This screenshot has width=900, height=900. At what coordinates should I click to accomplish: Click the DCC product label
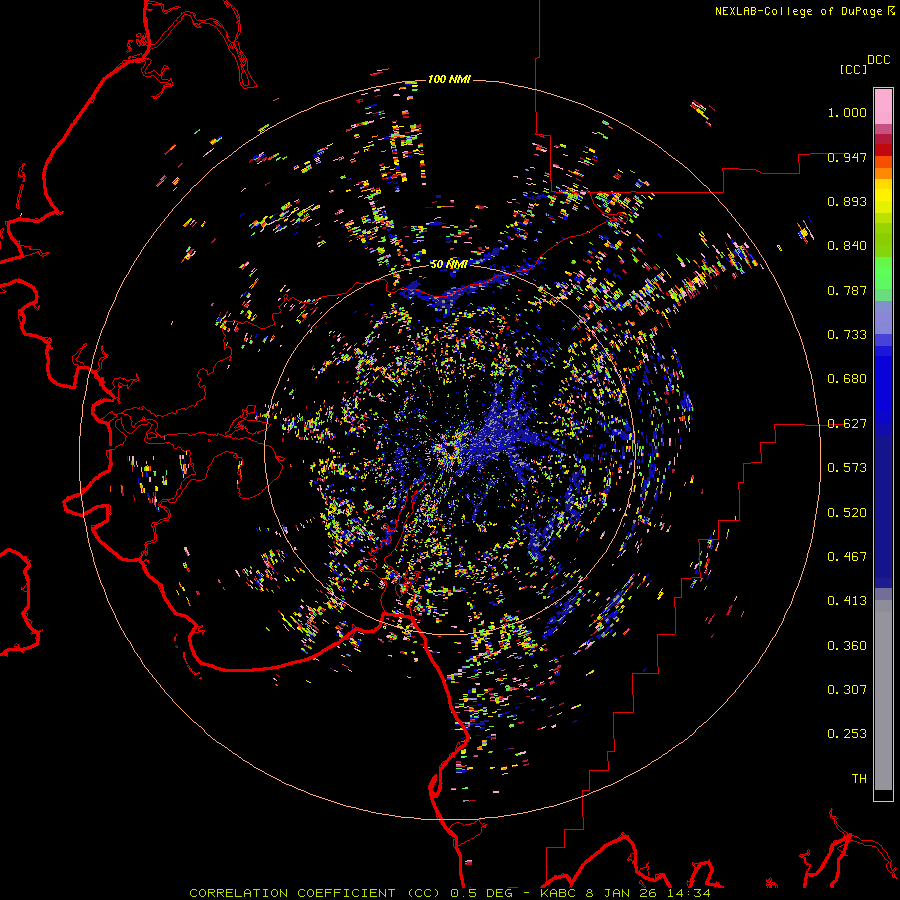point(878,60)
